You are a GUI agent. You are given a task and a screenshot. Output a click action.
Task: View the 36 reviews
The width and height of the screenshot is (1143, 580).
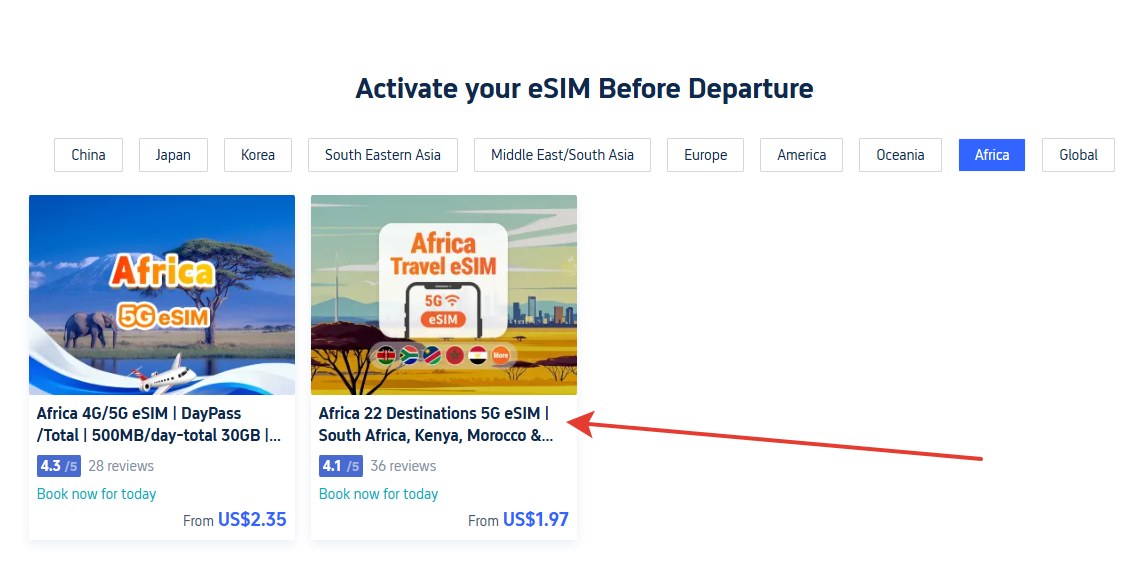coord(403,466)
